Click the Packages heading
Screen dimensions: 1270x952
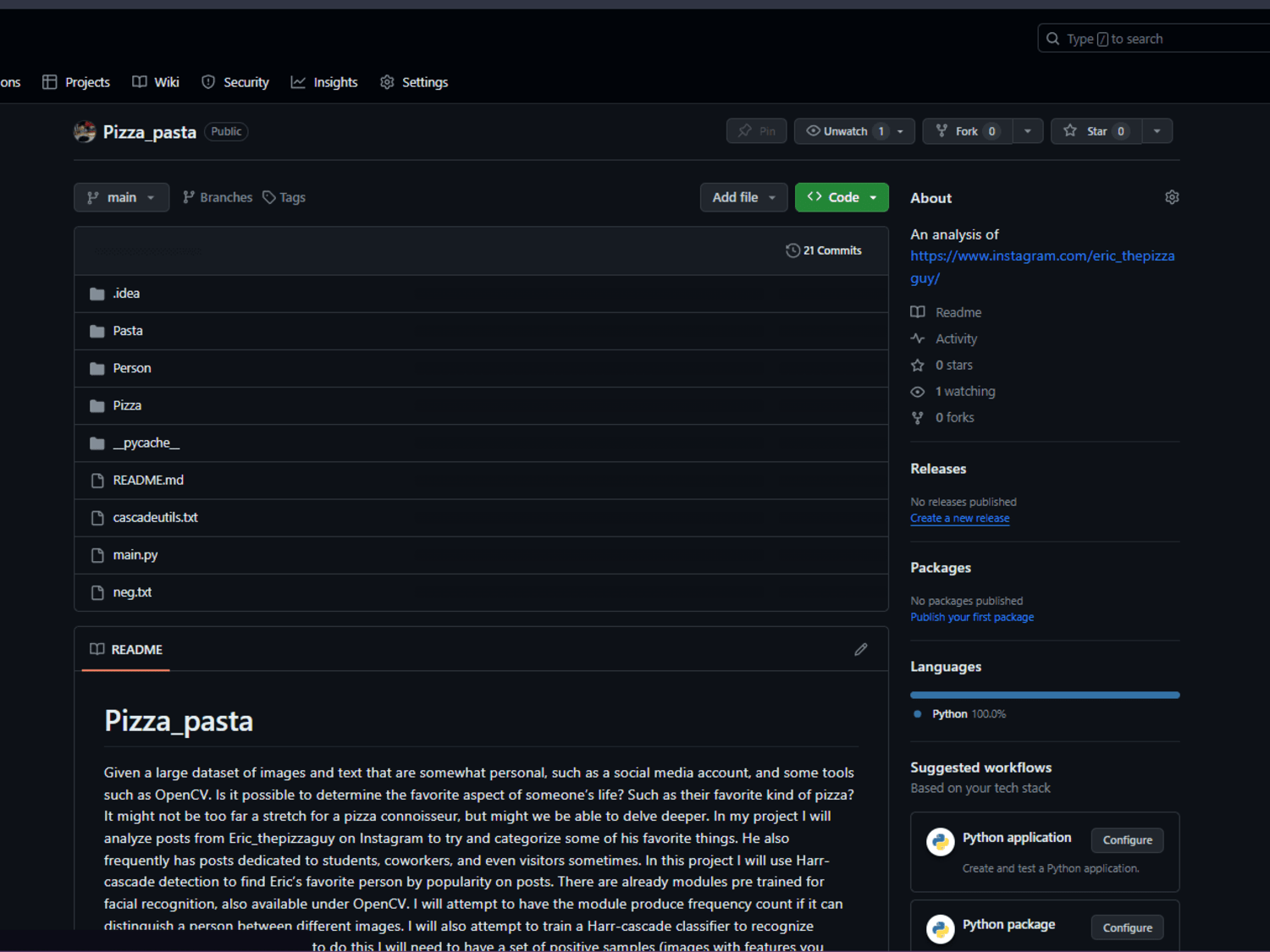941,568
